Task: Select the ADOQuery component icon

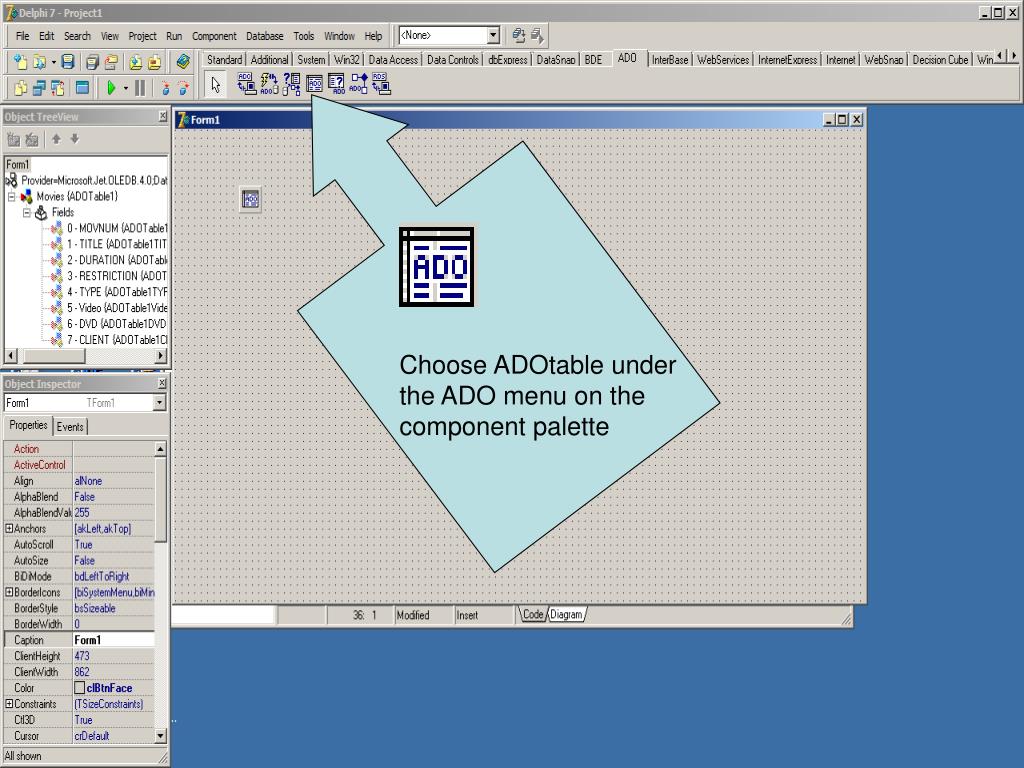Action: pos(336,84)
